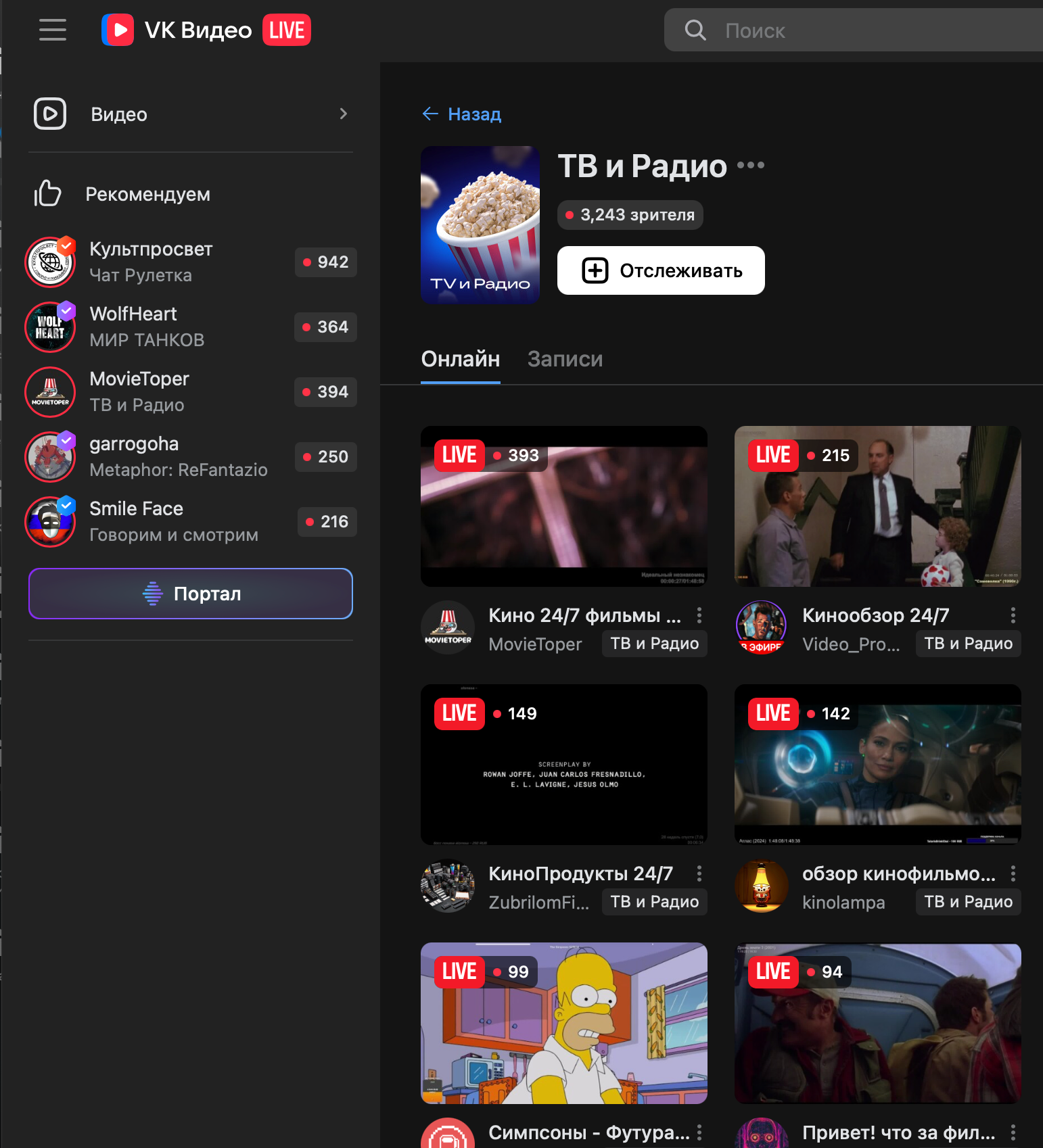Click the search magnifier icon
Viewport: 1043px width, 1148px height.
695,30
